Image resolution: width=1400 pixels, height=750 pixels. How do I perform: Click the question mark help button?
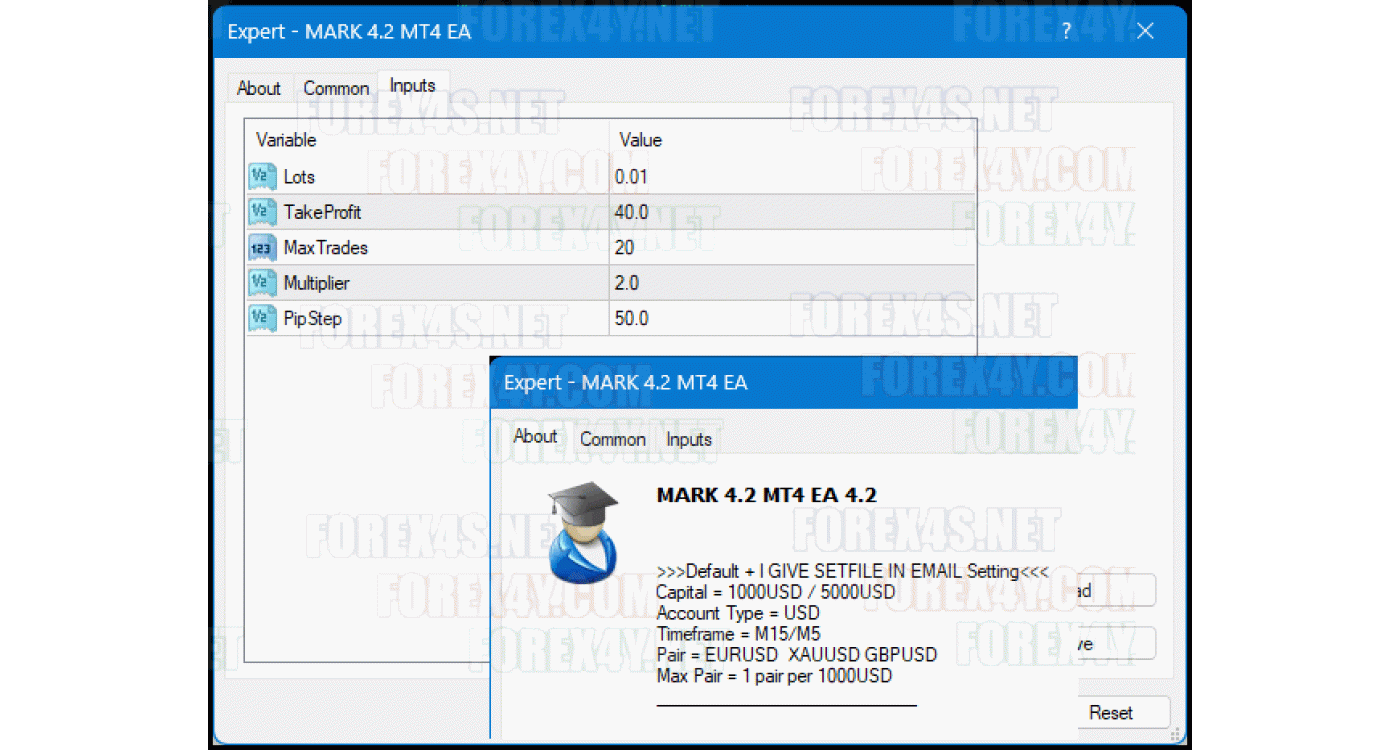[x=1066, y=31]
